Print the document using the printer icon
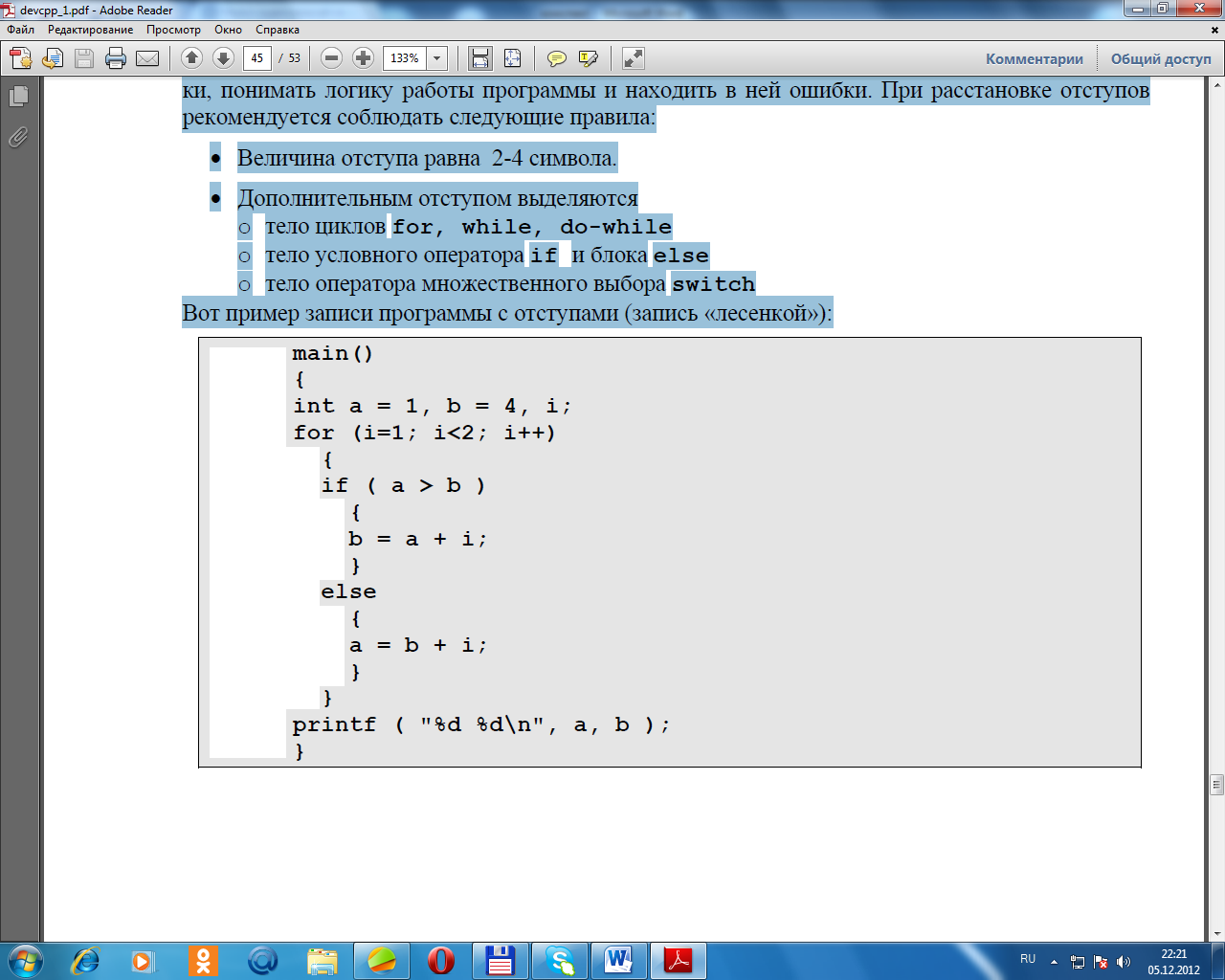This screenshot has width=1225, height=980. click(116, 58)
